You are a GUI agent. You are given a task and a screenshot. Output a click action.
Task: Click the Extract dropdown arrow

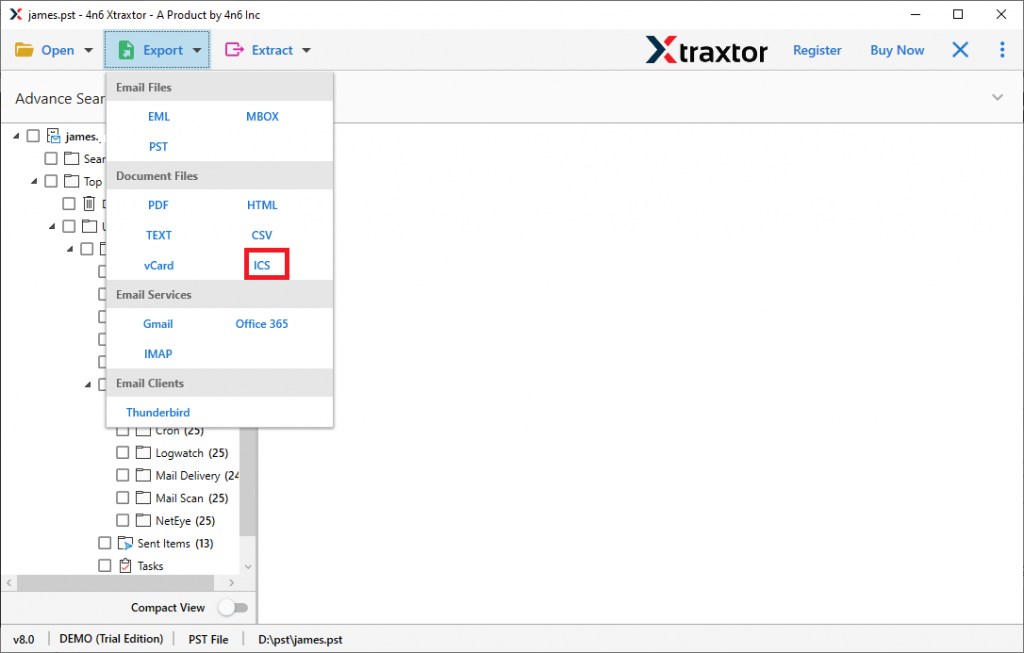(x=306, y=50)
